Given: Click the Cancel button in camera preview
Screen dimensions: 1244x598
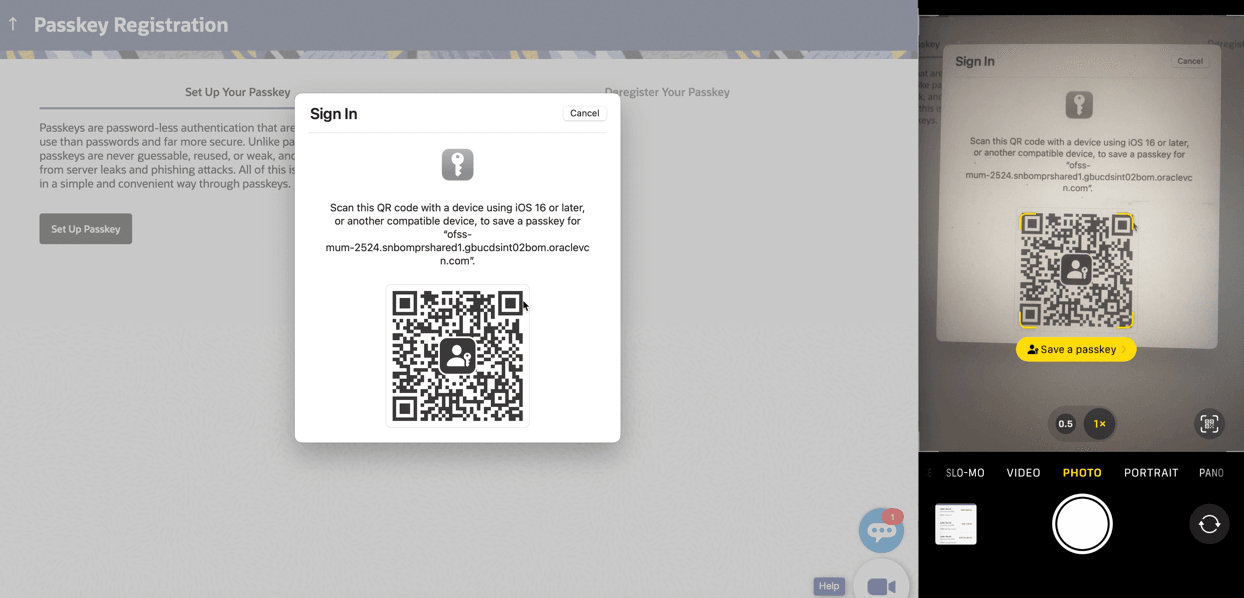Looking at the screenshot, I should (1190, 61).
